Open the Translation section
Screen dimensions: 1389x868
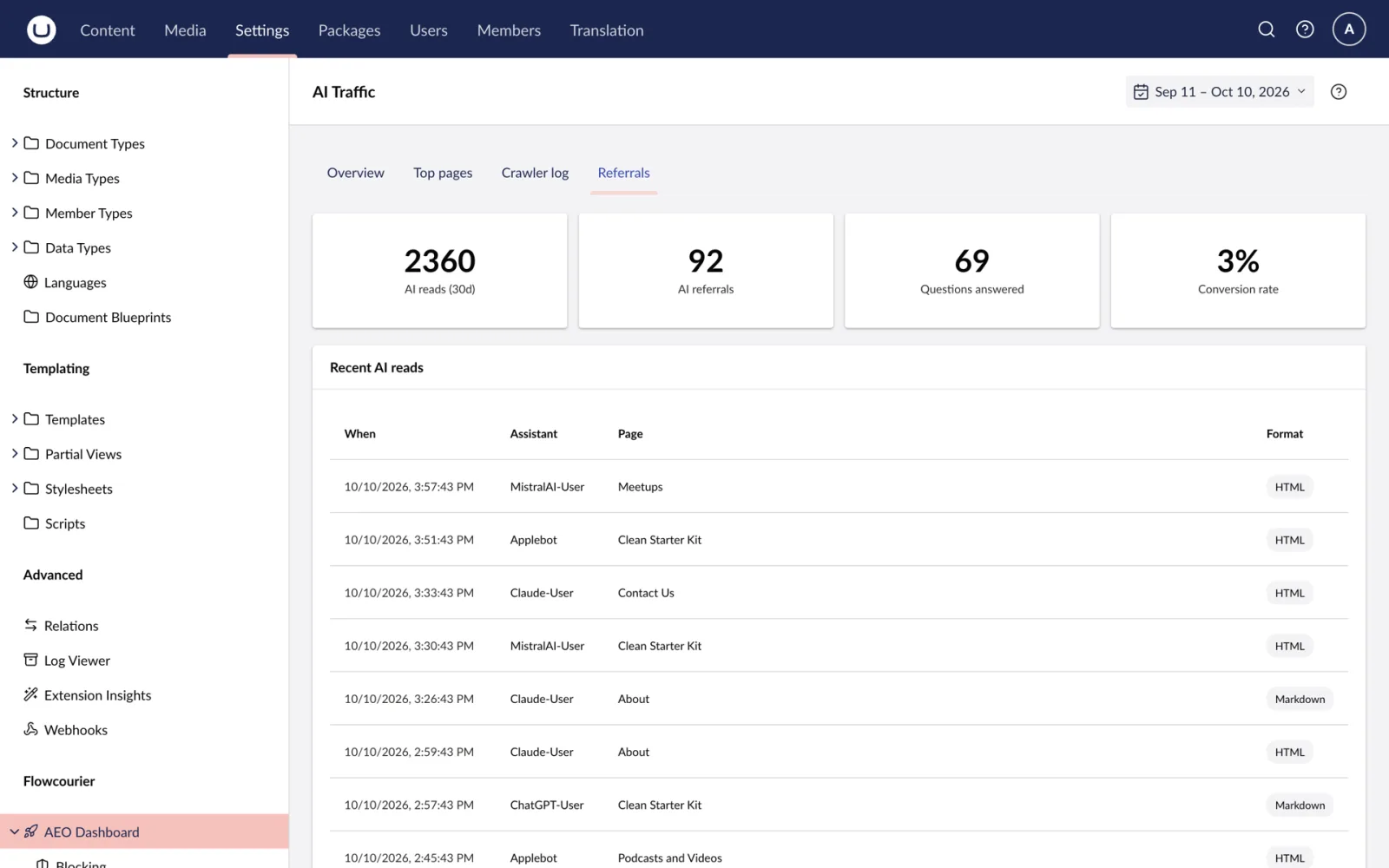click(x=607, y=30)
